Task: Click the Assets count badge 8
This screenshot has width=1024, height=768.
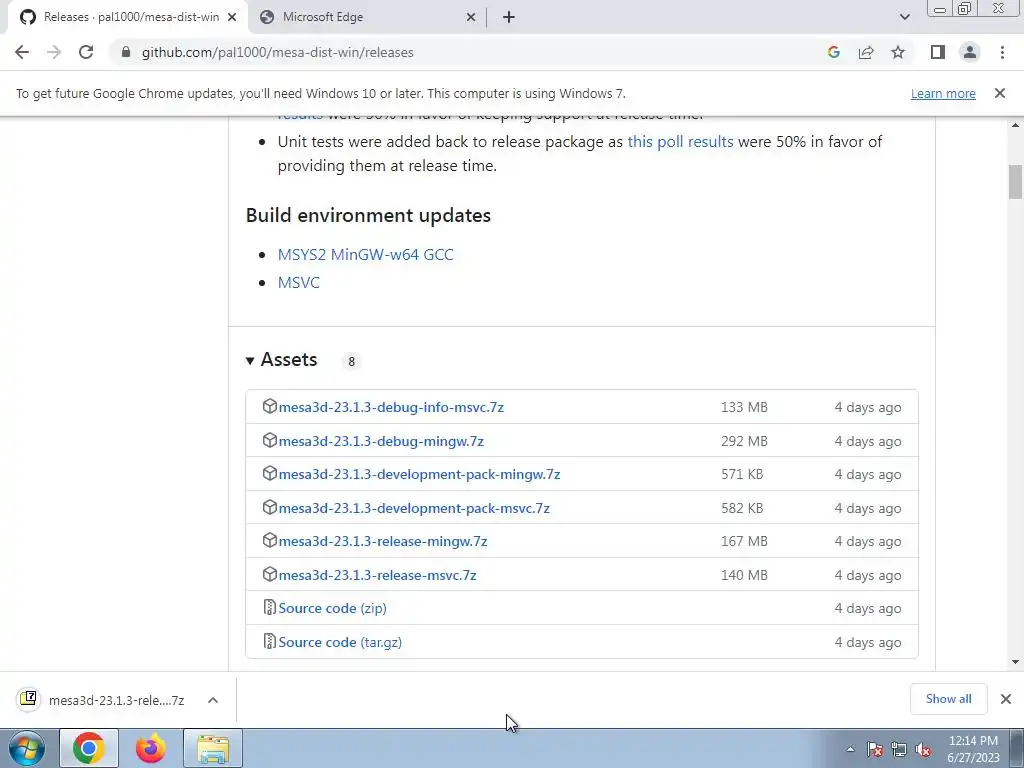Action: [351, 361]
